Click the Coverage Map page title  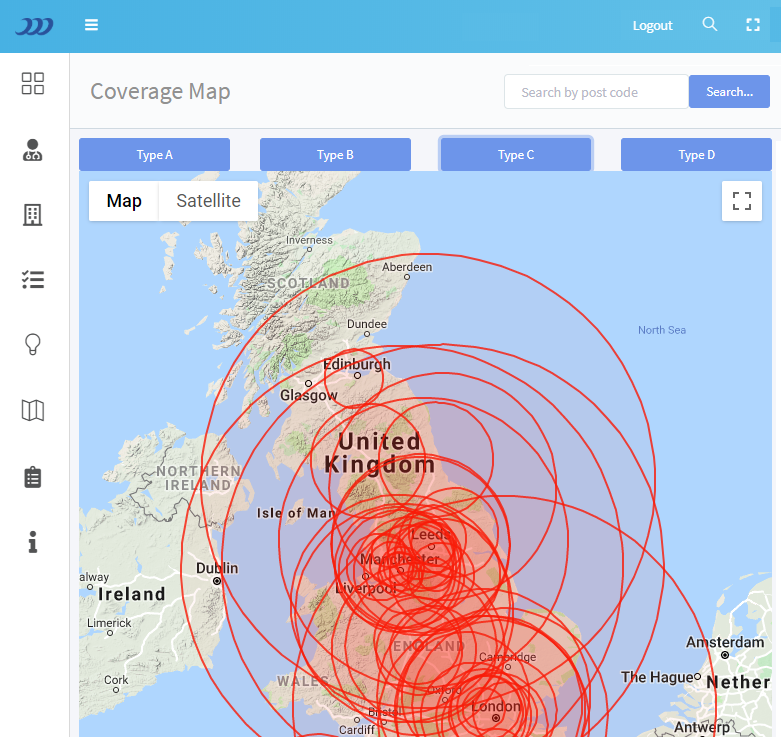pos(160,92)
